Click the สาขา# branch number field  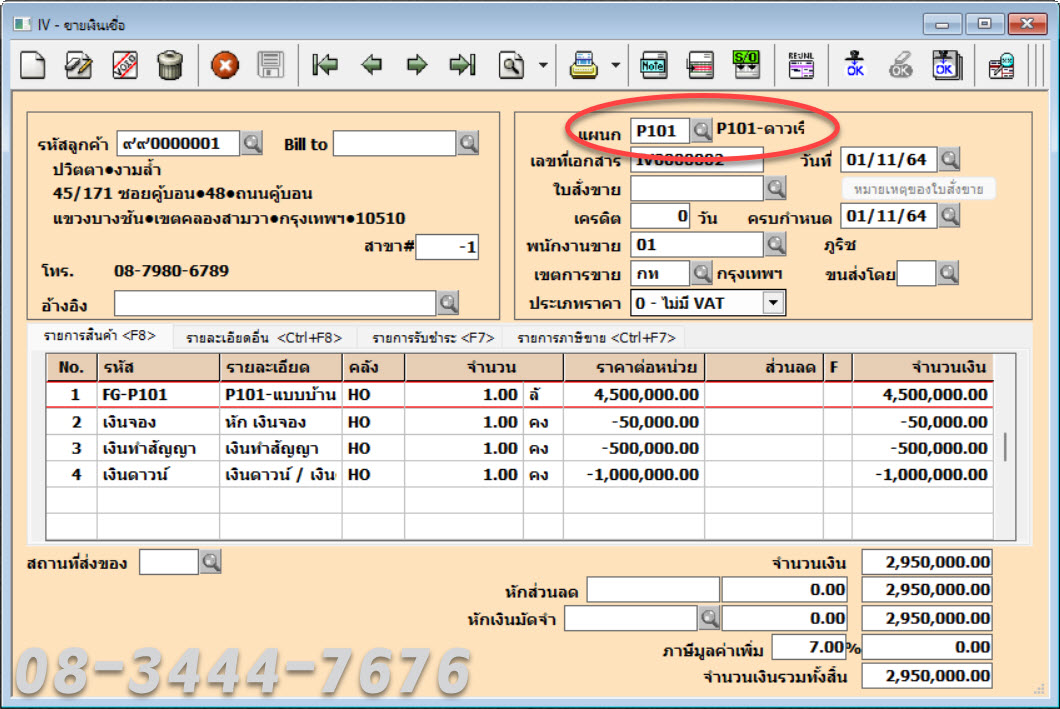click(x=447, y=247)
